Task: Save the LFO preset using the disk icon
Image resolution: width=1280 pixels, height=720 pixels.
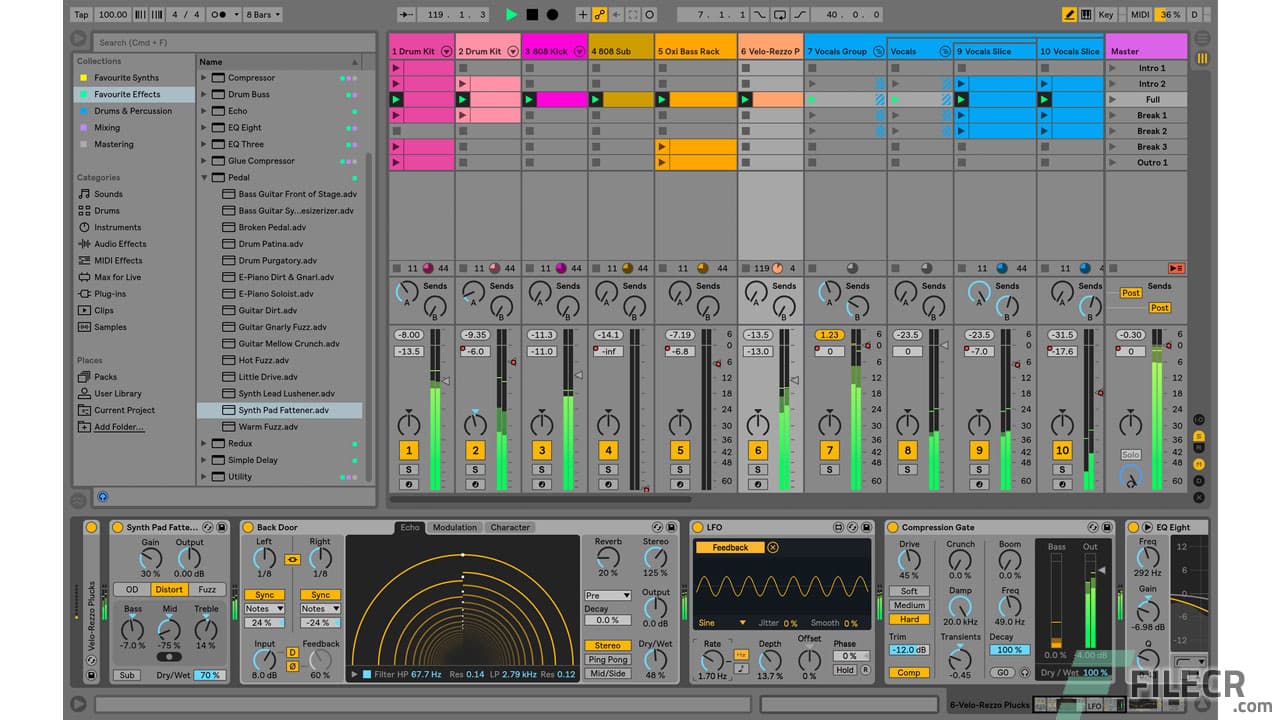Action: tap(867, 527)
